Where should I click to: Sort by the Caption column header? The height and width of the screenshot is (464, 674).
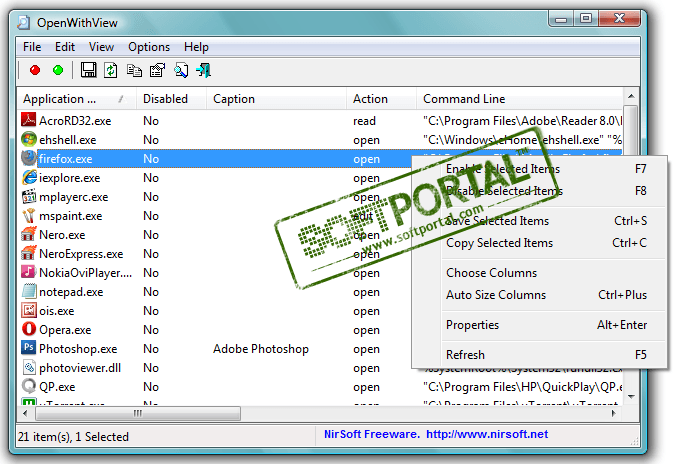[x=276, y=99]
